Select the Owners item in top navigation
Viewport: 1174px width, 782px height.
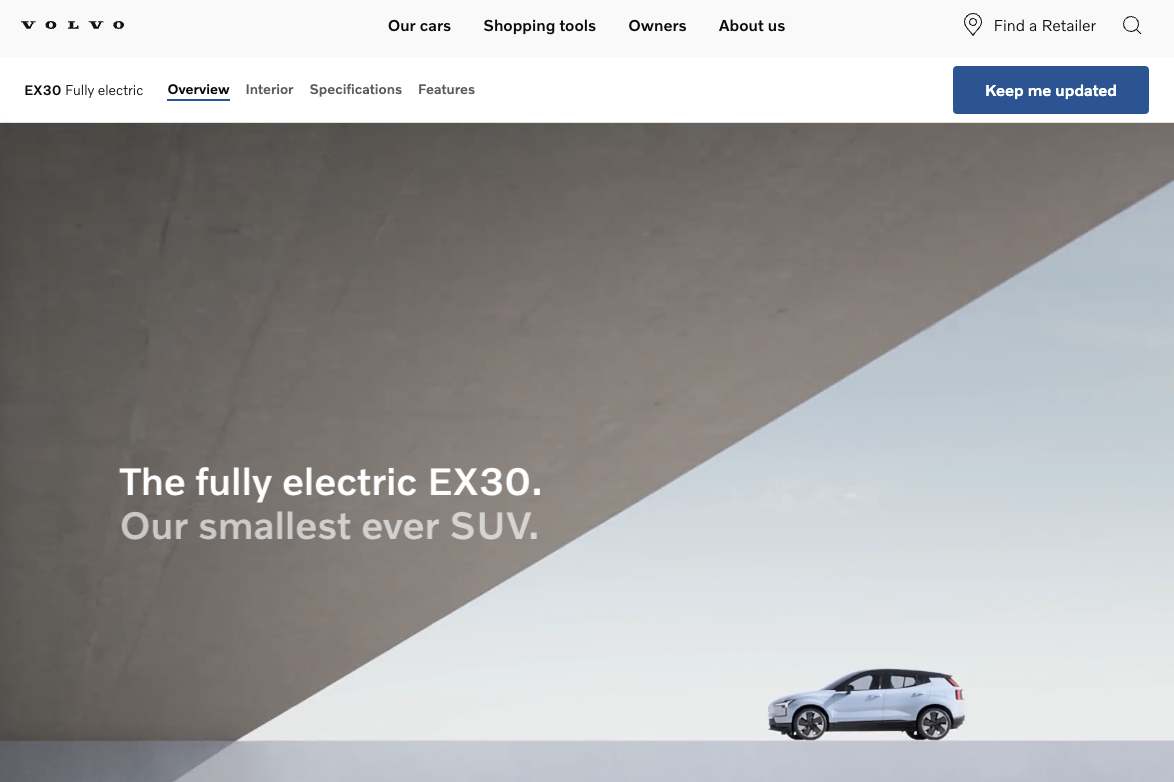[x=657, y=26]
